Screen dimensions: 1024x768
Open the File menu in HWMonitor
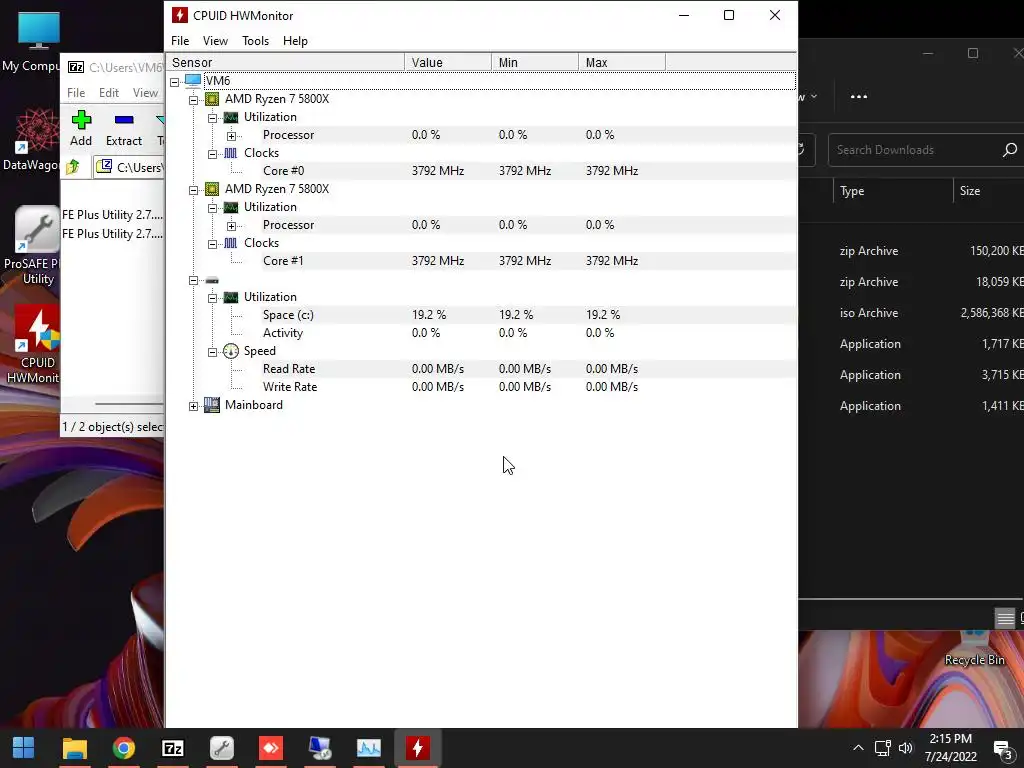[180, 40]
